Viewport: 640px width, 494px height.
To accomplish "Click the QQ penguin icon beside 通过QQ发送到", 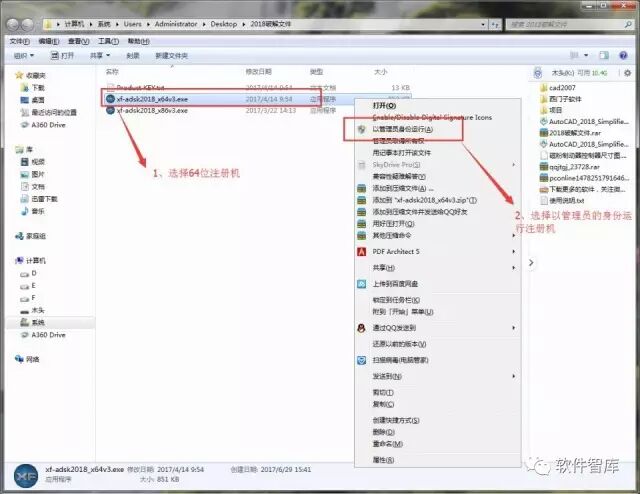I will tap(361, 328).
